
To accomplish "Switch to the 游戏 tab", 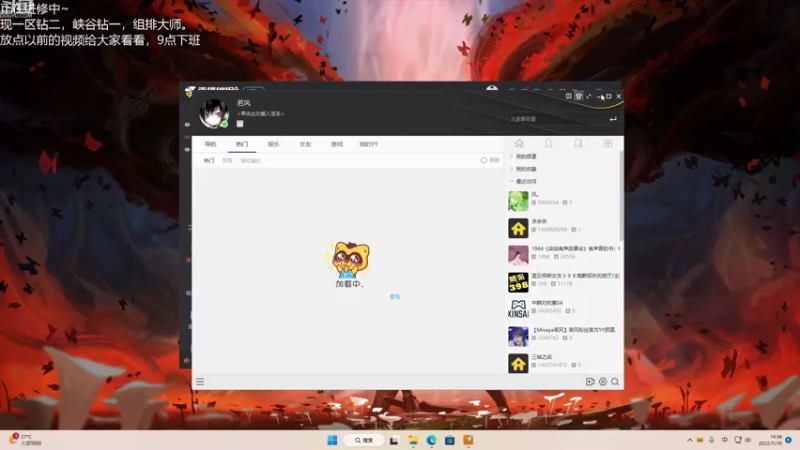I will [x=337, y=144].
